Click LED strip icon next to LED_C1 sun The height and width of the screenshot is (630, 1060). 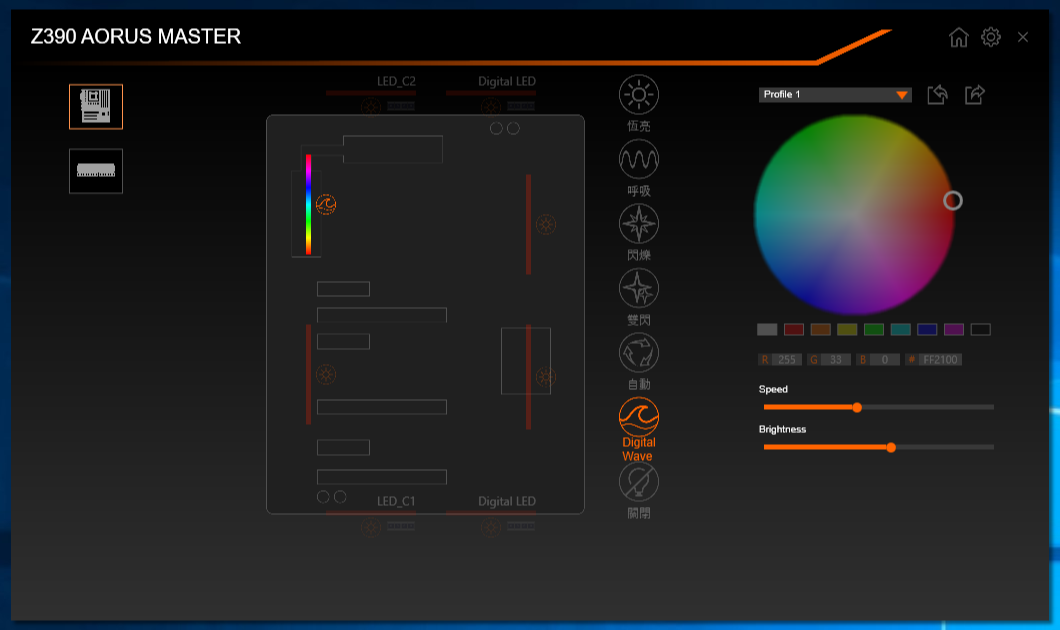tap(401, 527)
